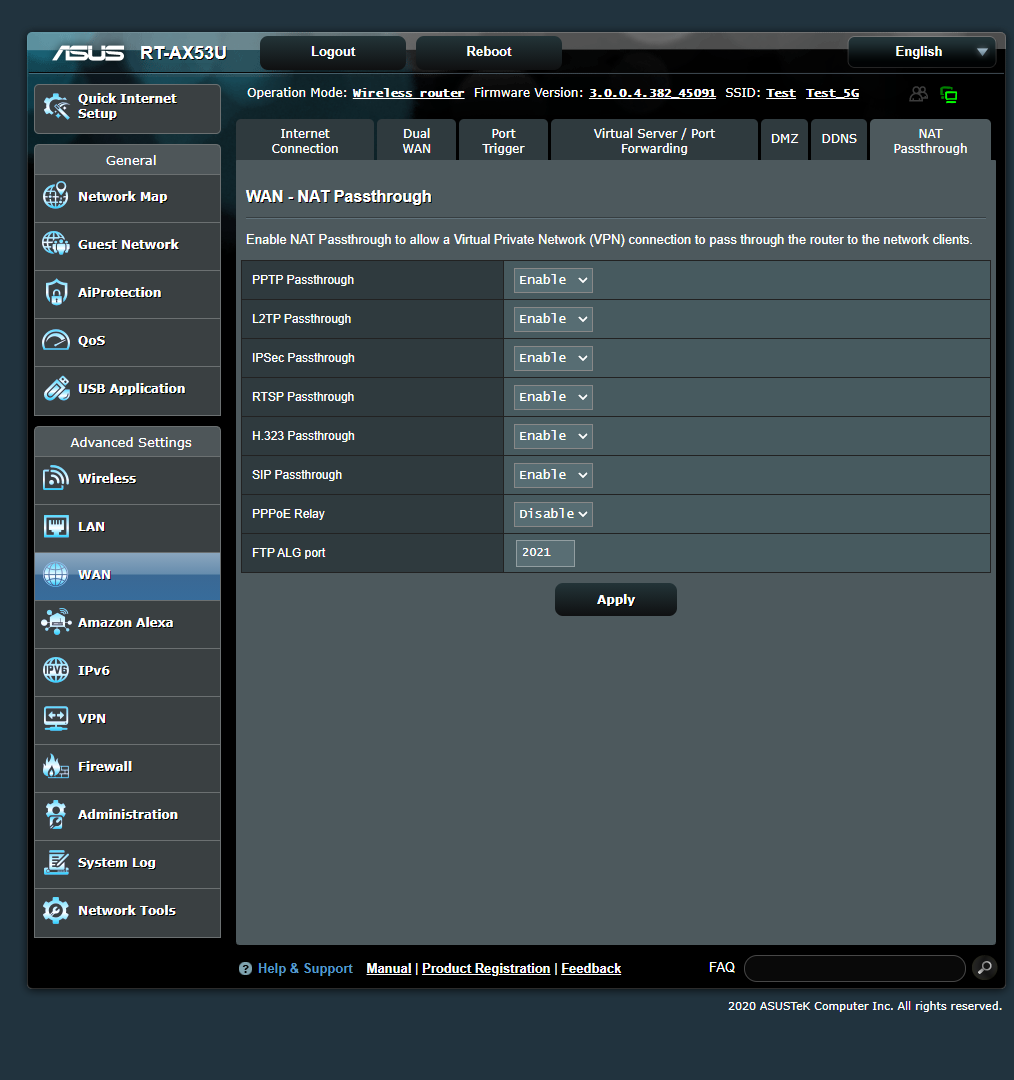Click the Help & Support link text
This screenshot has width=1014, height=1080.
[x=305, y=968]
